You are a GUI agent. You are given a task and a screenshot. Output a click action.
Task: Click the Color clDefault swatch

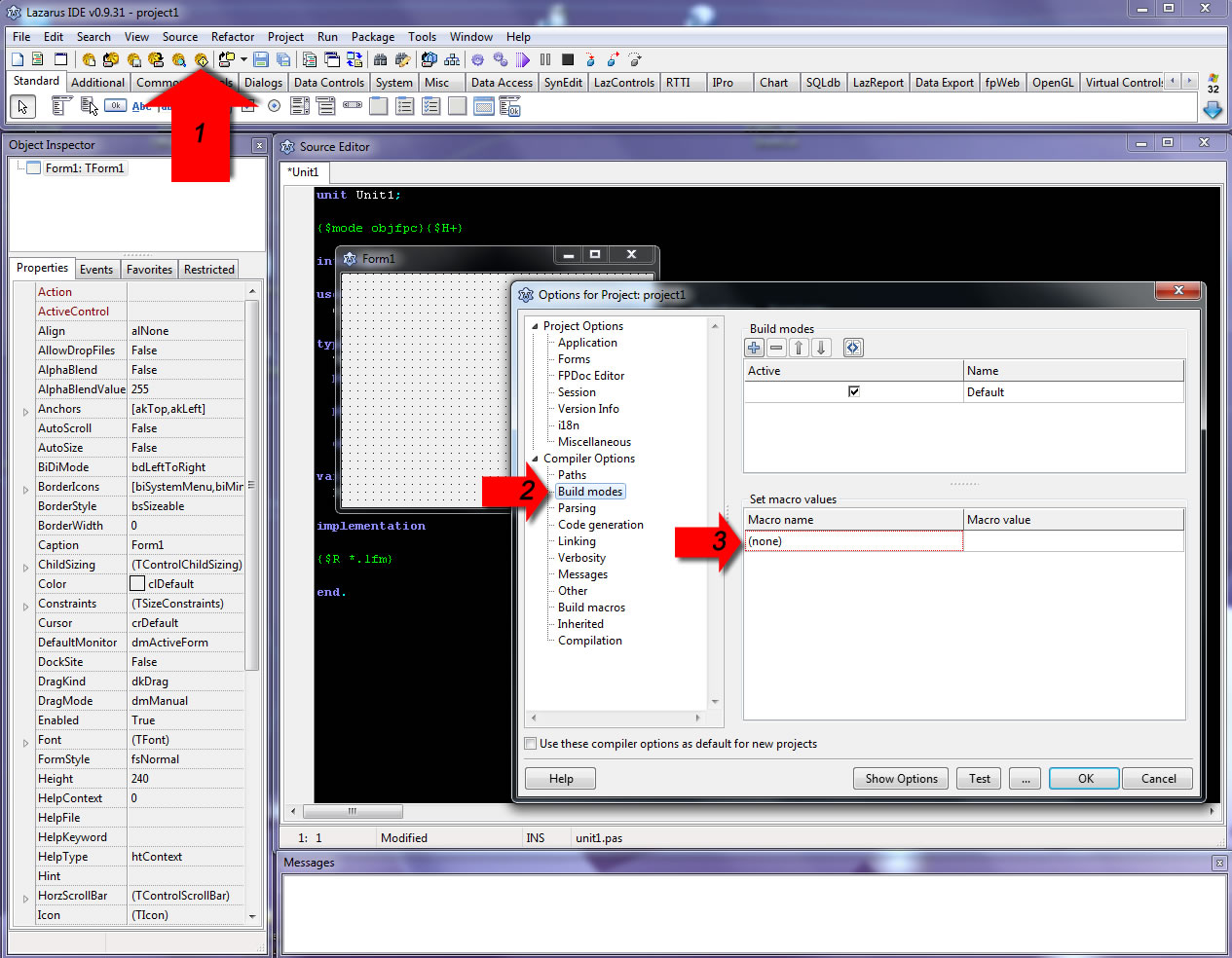(x=137, y=584)
